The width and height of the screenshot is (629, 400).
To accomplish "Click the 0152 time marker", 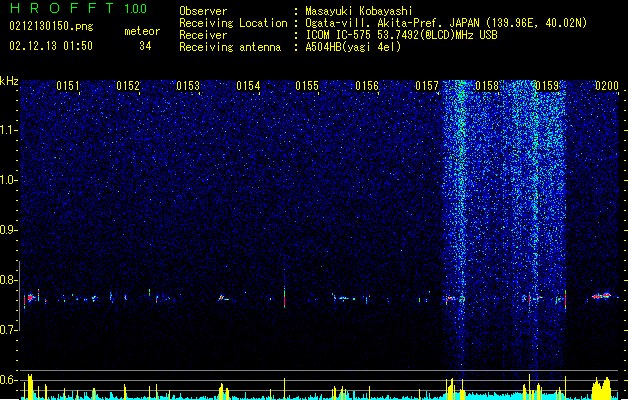I will [128, 86].
